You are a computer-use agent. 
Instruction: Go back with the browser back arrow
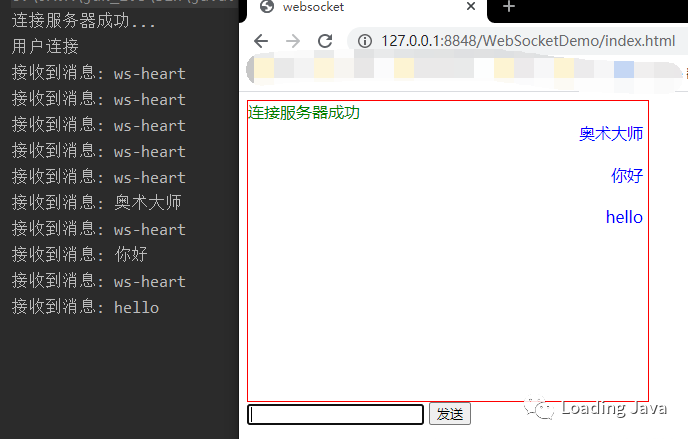point(261,41)
